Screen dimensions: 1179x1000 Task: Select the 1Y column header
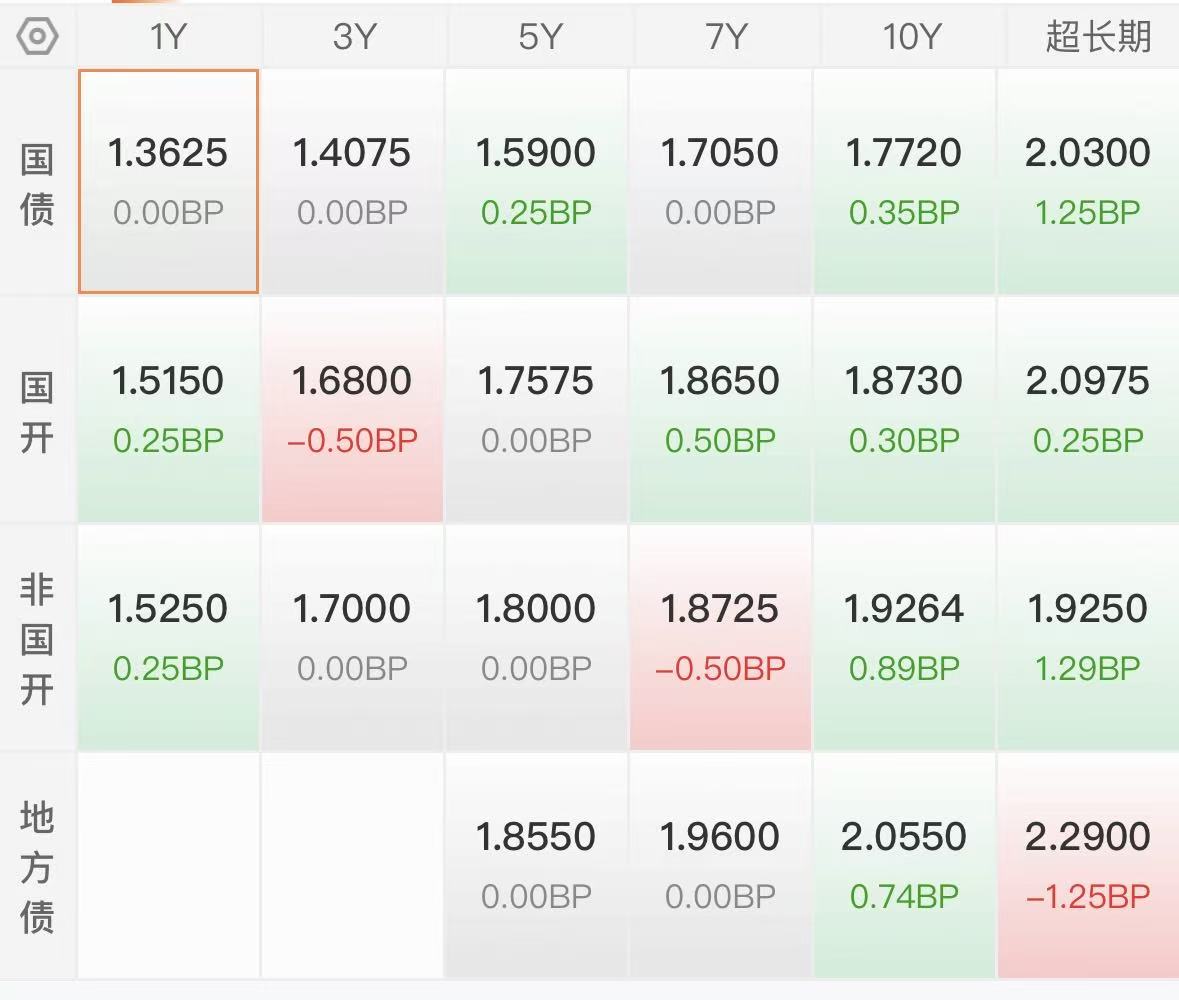pyautogui.click(x=168, y=37)
